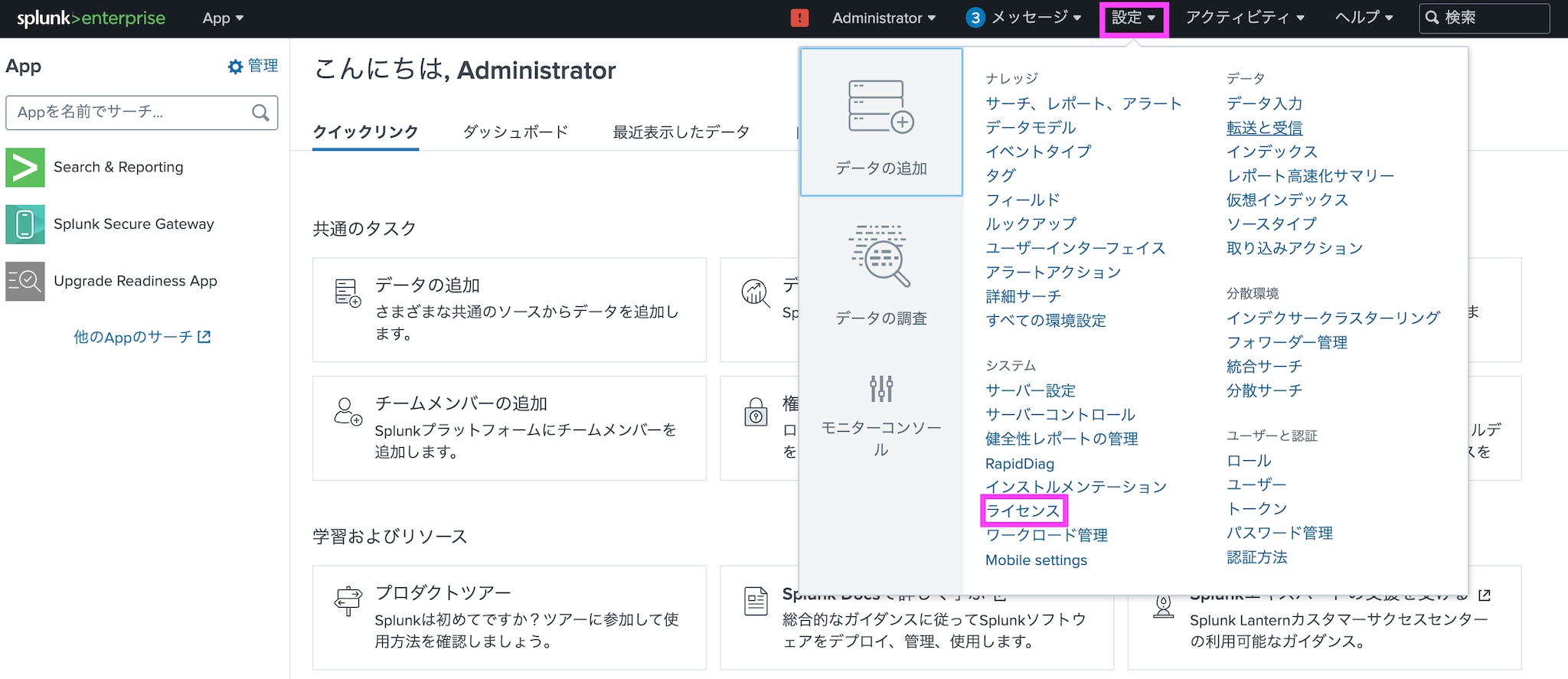Open the メッセージ dropdown

pyautogui.click(x=1037, y=18)
